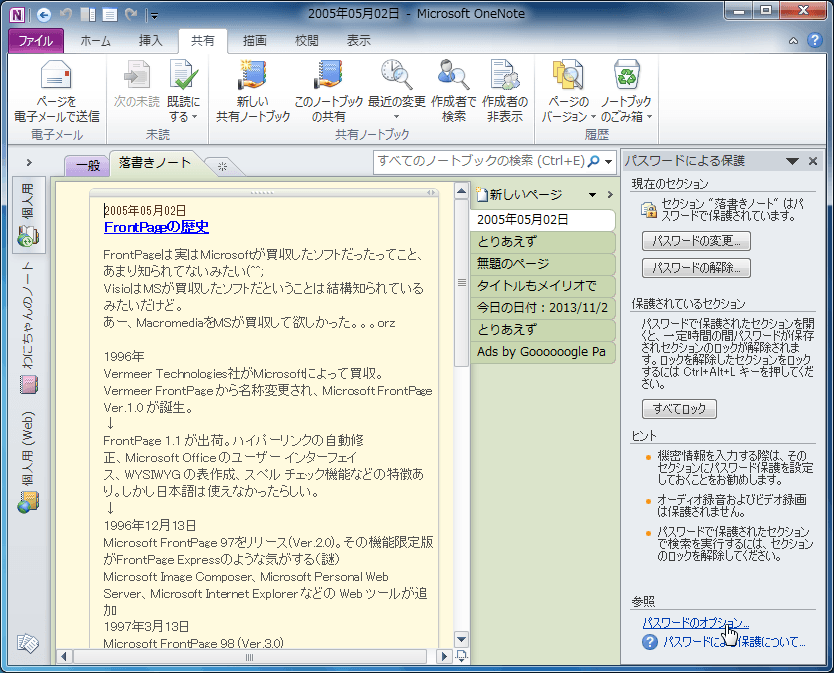Follow the FrontPageの歴史 hyperlink
834x673 pixels.
pos(156,227)
